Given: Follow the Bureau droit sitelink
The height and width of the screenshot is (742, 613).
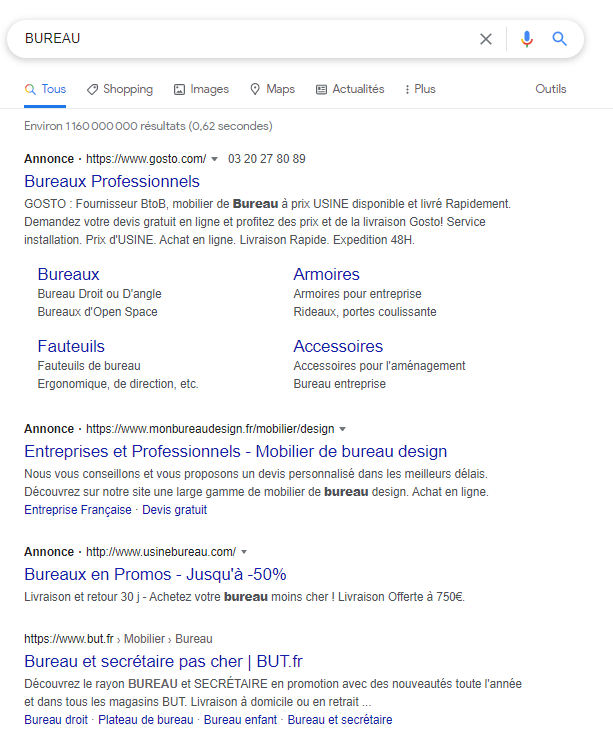Looking at the screenshot, I should pos(56,720).
